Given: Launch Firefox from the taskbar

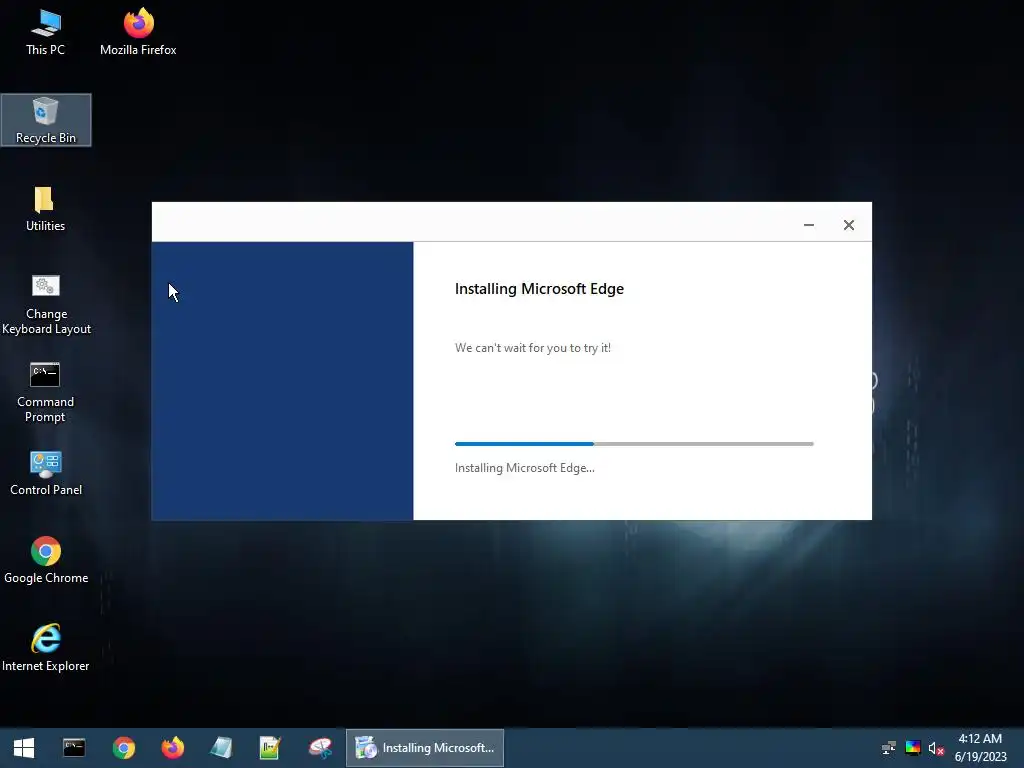Looking at the screenshot, I should (172, 748).
